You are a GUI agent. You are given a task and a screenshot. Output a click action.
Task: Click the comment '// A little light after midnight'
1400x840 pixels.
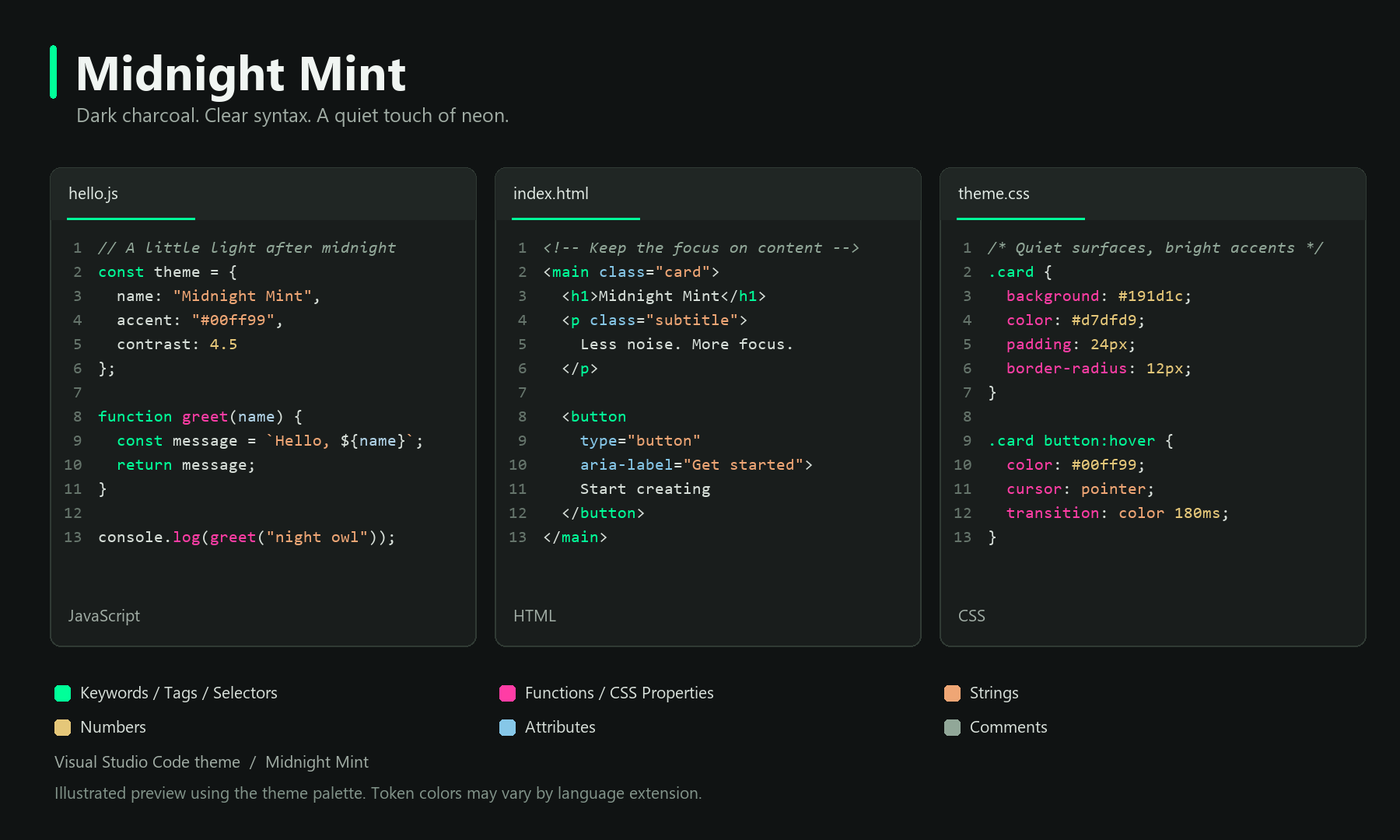(247, 248)
